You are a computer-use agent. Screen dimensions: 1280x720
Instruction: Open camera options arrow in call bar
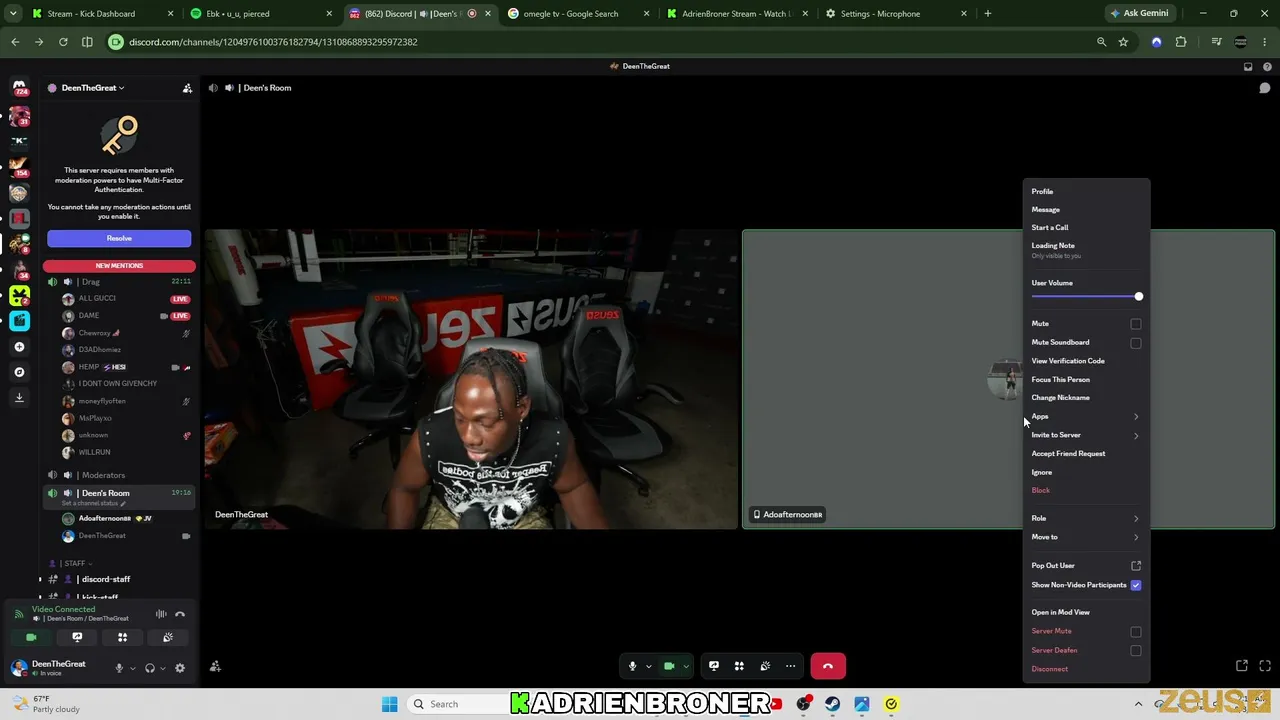[x=685, y=666]
